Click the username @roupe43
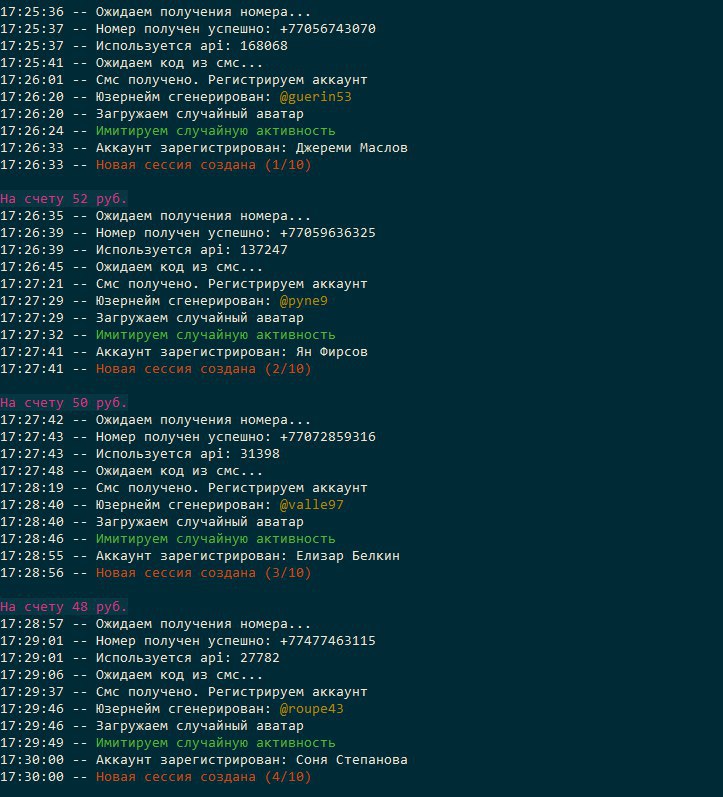Viewport: 723px width, 797px height. pyautogui.click(x=312, y=709)
